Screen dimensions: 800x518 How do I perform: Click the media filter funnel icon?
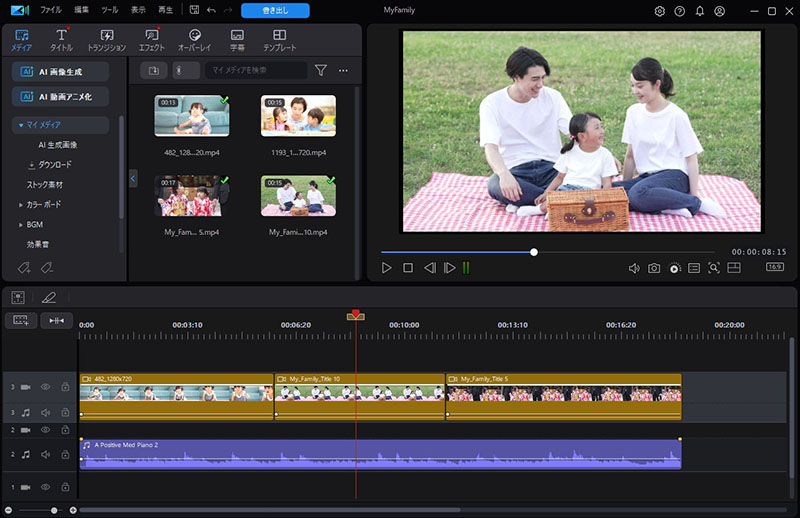(x=321, y=71)
